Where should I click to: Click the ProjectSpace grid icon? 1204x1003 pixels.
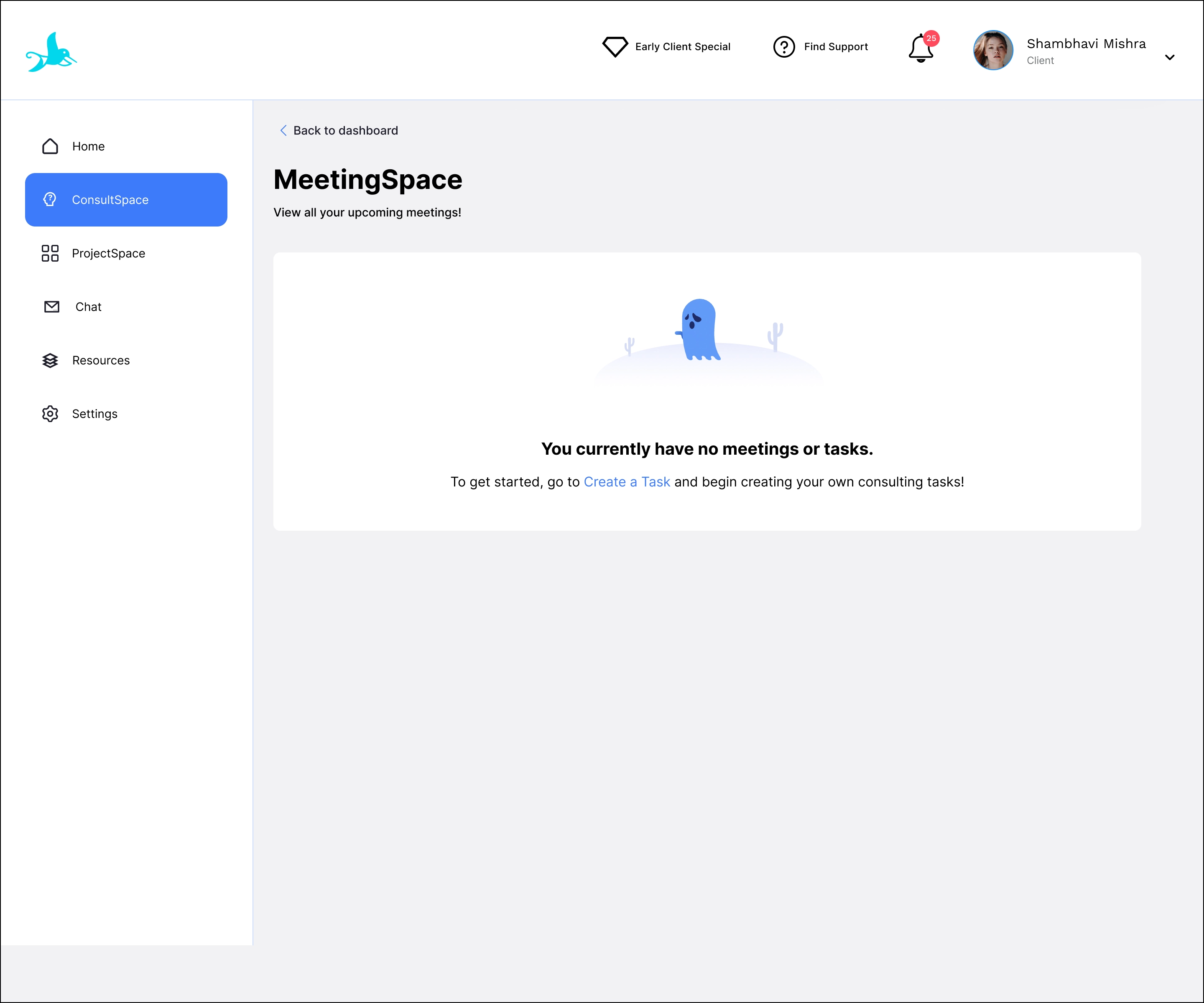point(51,253)
